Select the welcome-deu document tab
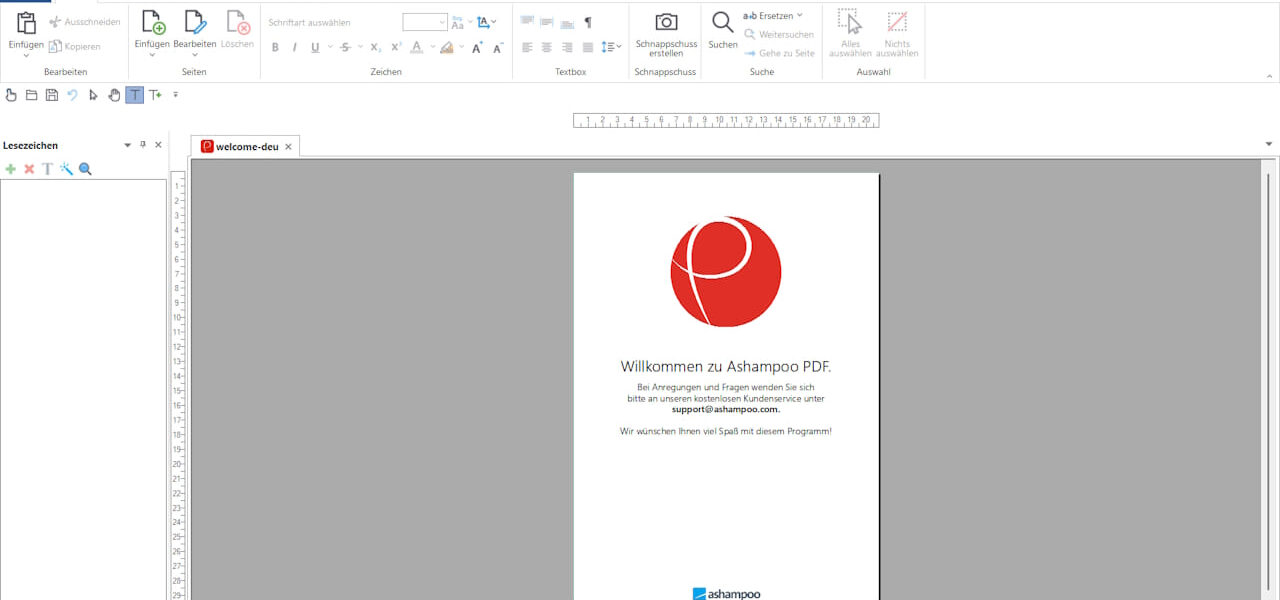The image size is (1280, 600). (247, 146)
